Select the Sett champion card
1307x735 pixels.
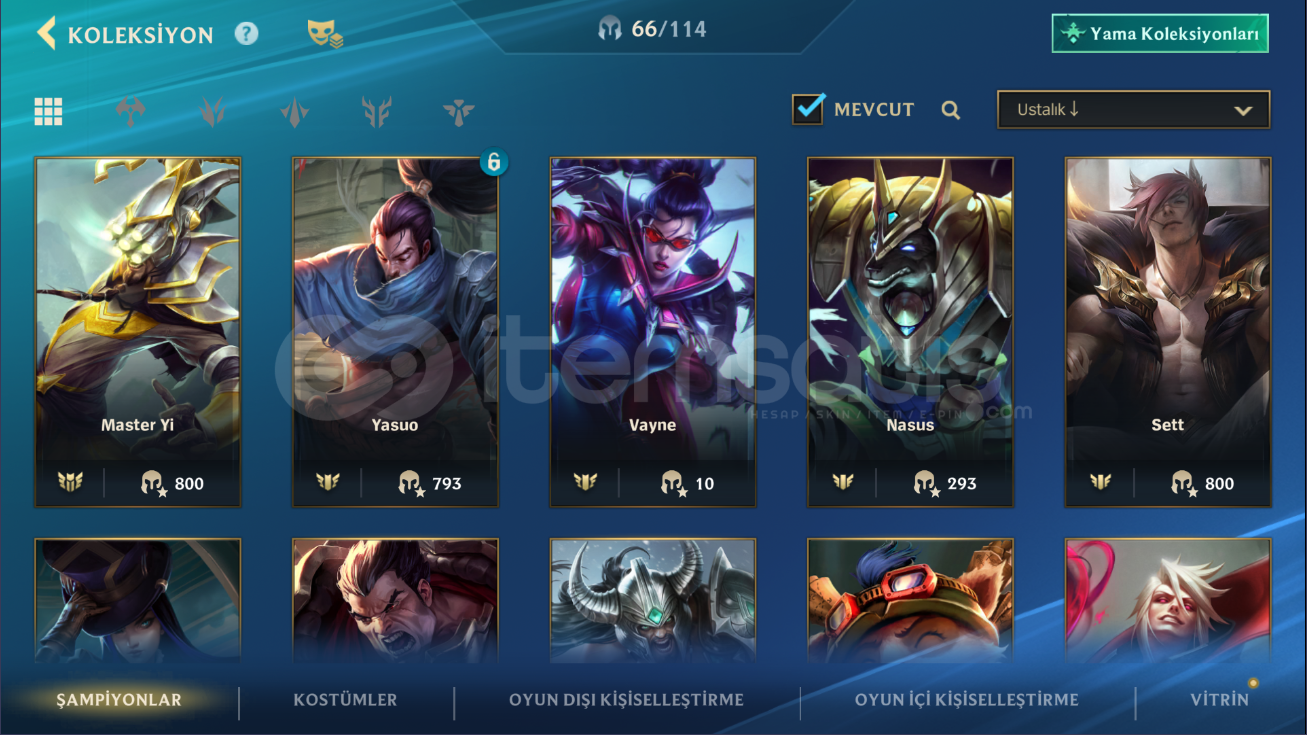[1168, 332]
